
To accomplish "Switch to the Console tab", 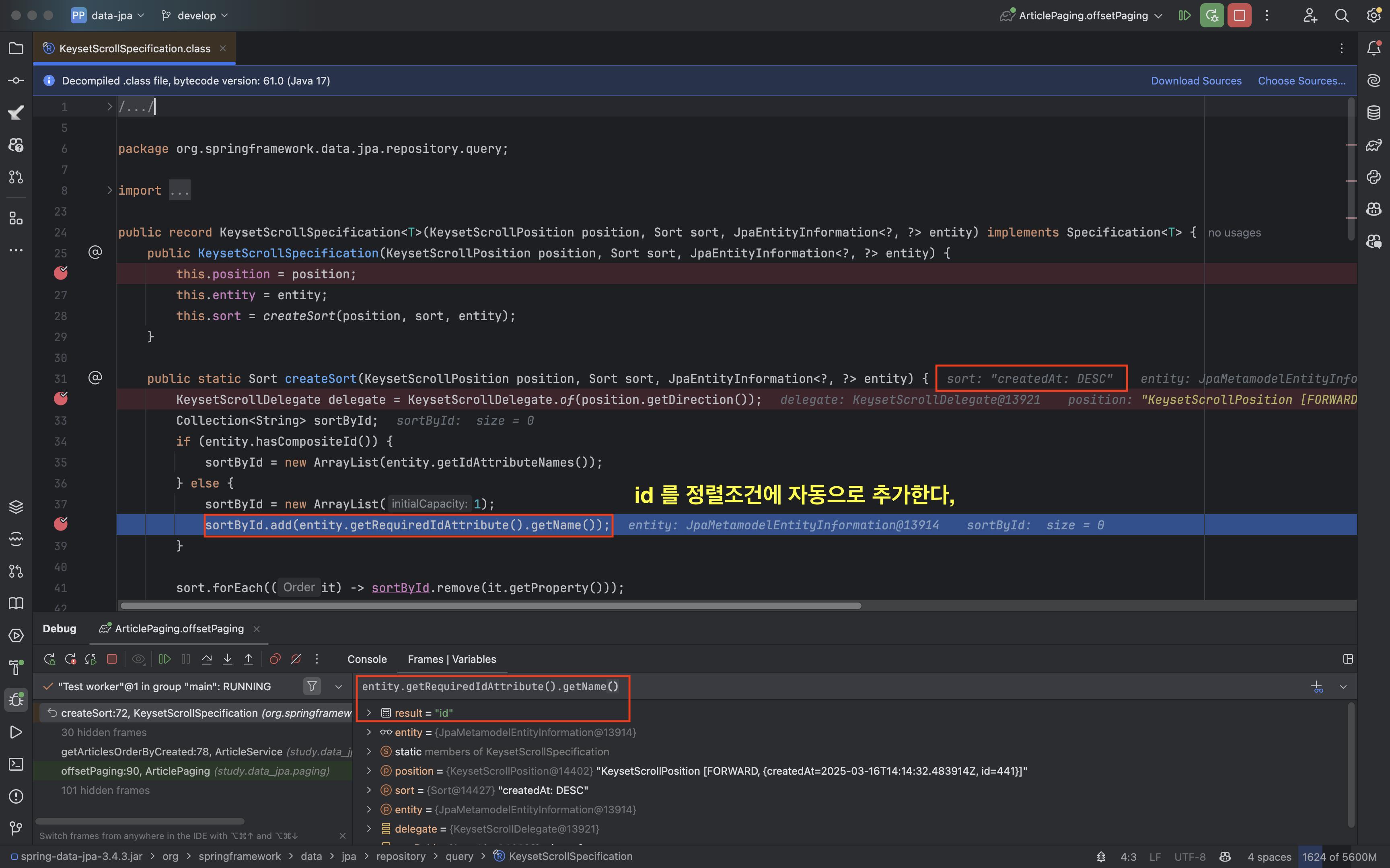I will tap(367, 659).
